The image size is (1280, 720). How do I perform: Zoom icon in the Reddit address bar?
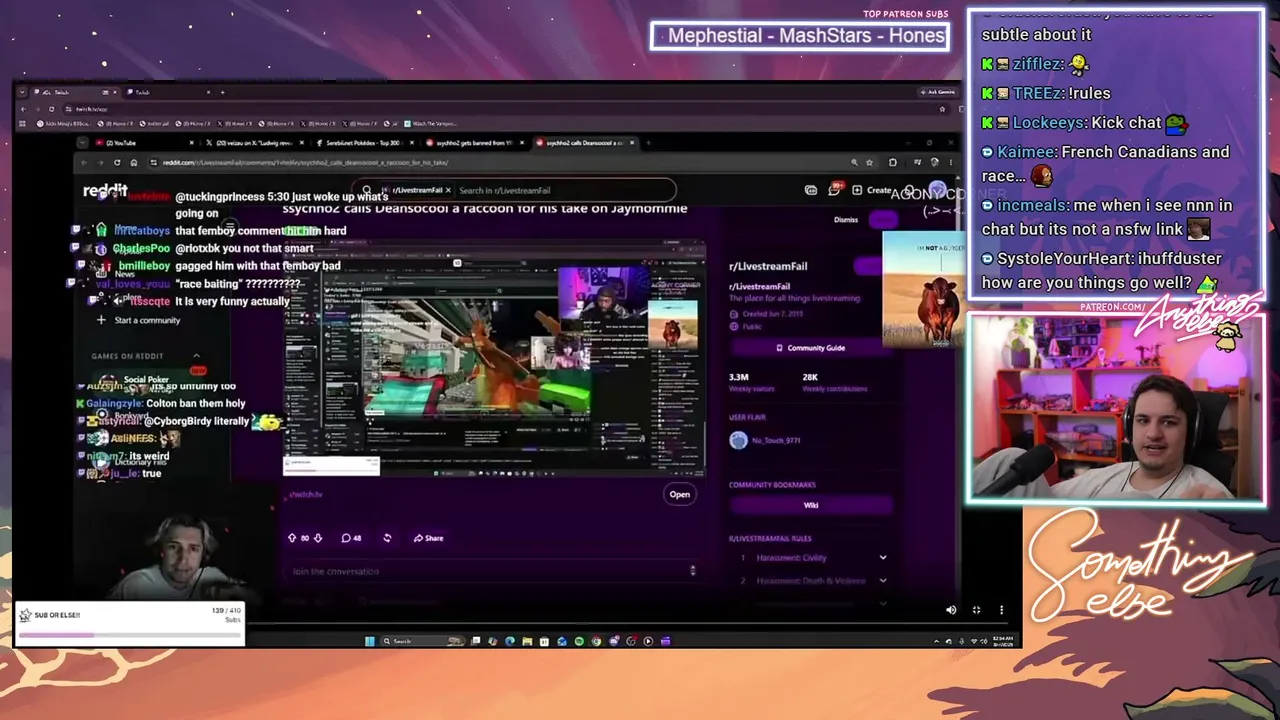(x=854, y=162)
